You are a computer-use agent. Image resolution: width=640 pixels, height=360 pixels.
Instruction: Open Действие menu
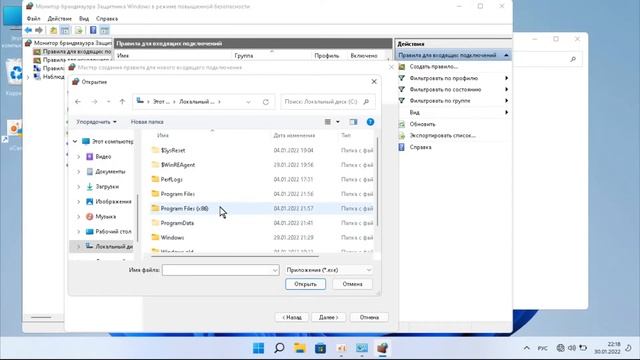[60, 18]
